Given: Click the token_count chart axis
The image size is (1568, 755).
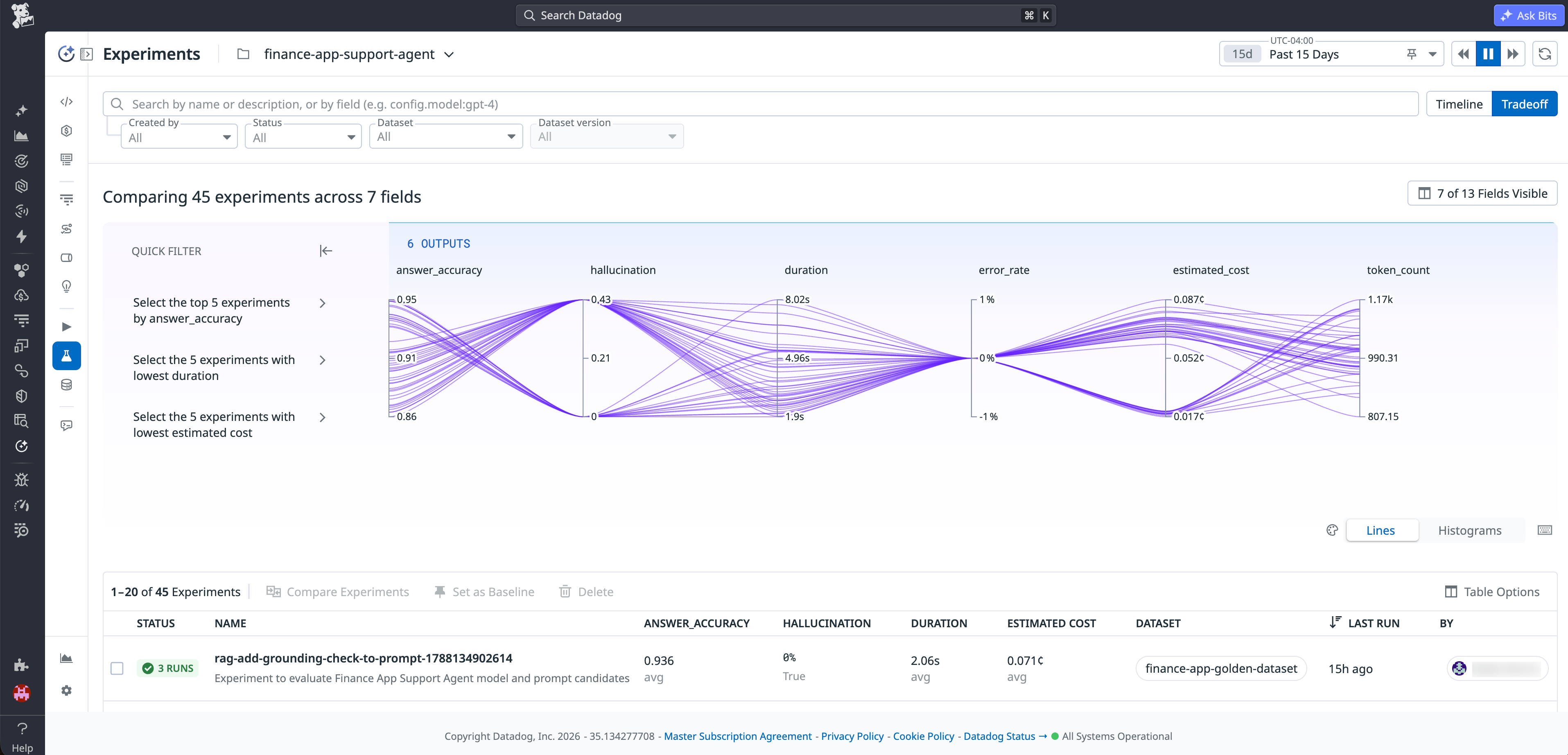Looking at the screenshot, I should tap(1360, 358).
